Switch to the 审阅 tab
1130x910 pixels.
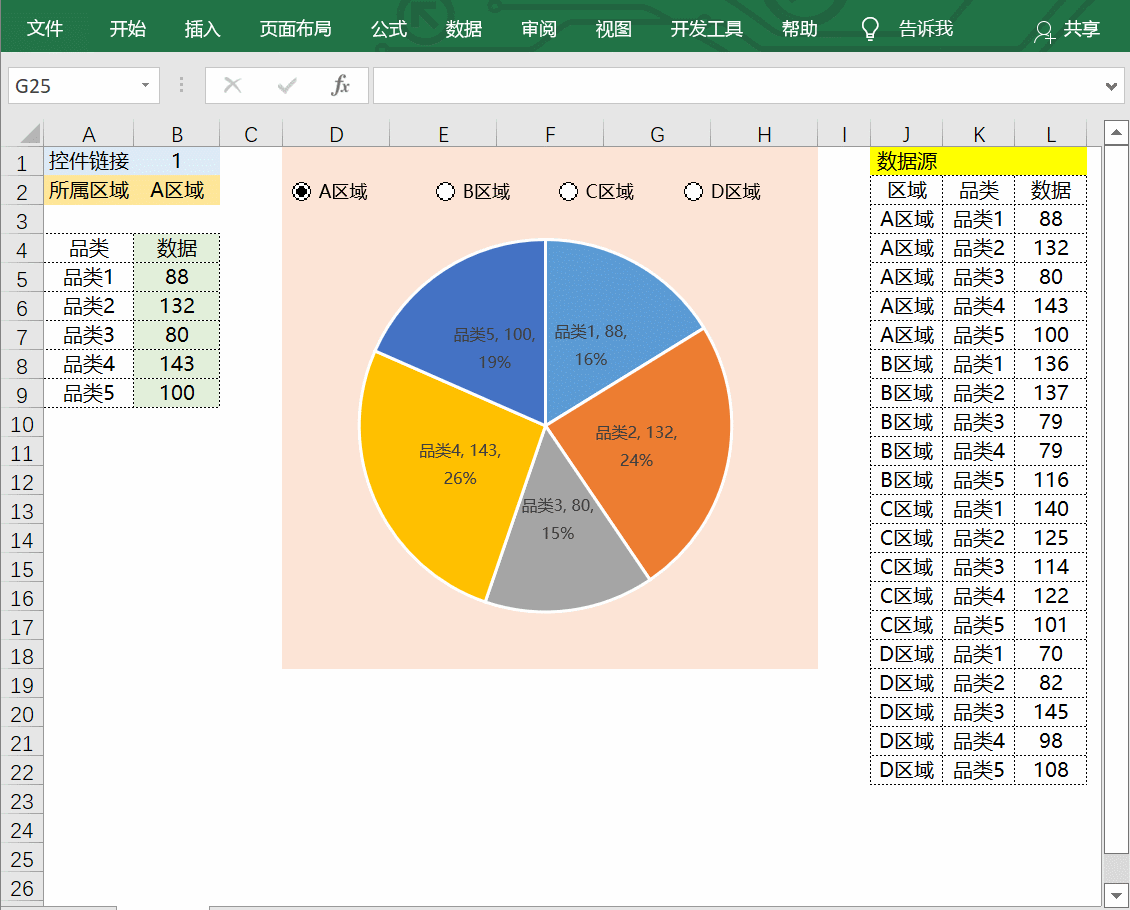point(539,29)
